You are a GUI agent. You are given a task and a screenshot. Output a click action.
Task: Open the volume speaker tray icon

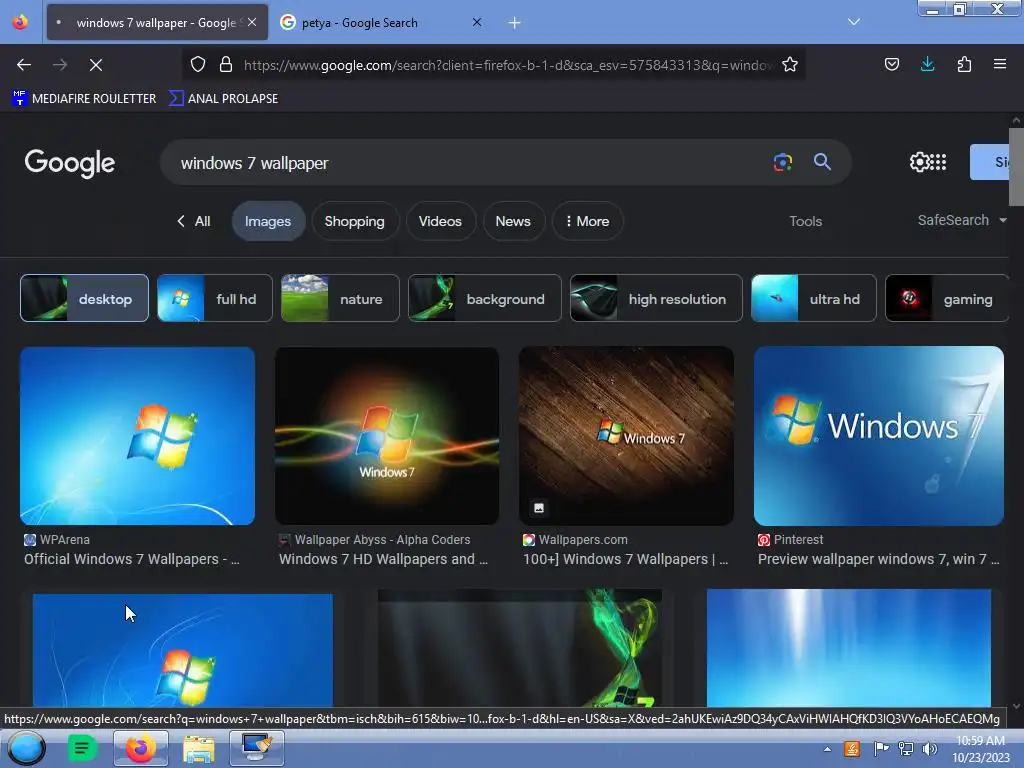click(929, 749)
